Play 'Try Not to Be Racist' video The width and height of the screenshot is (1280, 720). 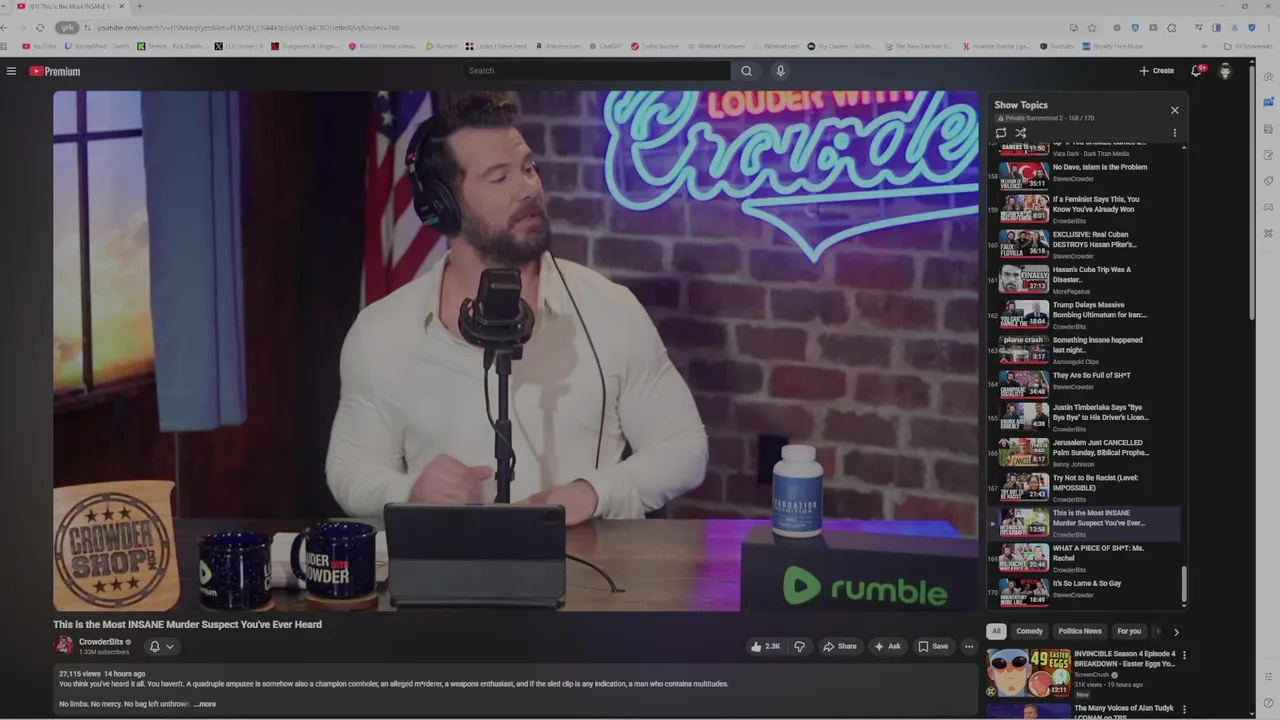(x=1085, y=487)
